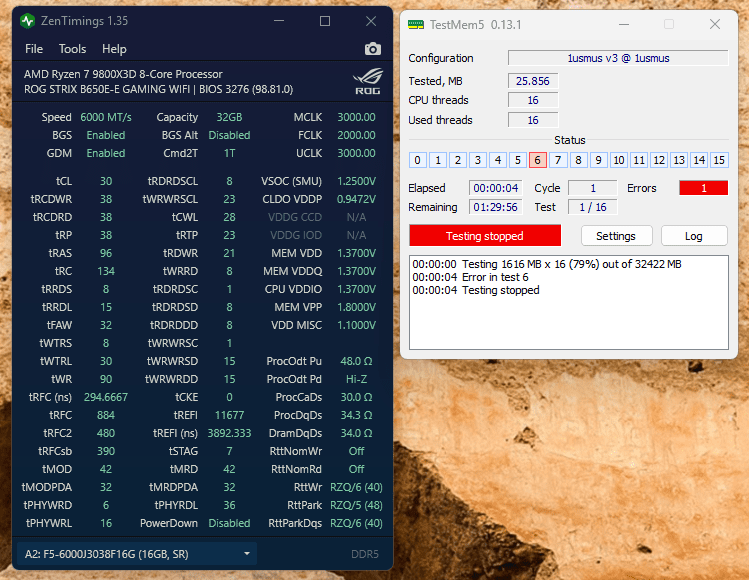Viewport: 749px width, 580px height.
Task: Click the red Errors count field
Action: point(704,188)
